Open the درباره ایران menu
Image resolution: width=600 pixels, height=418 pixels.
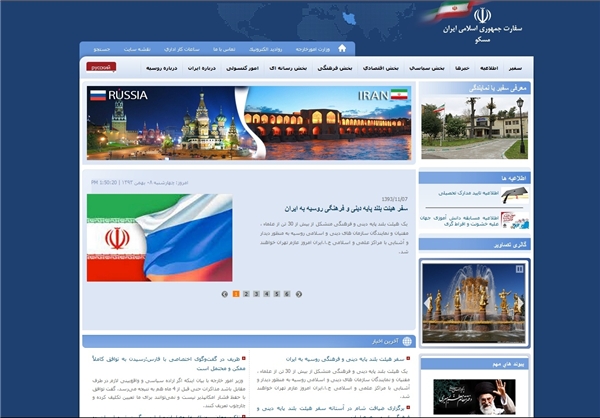click(202, 68)
